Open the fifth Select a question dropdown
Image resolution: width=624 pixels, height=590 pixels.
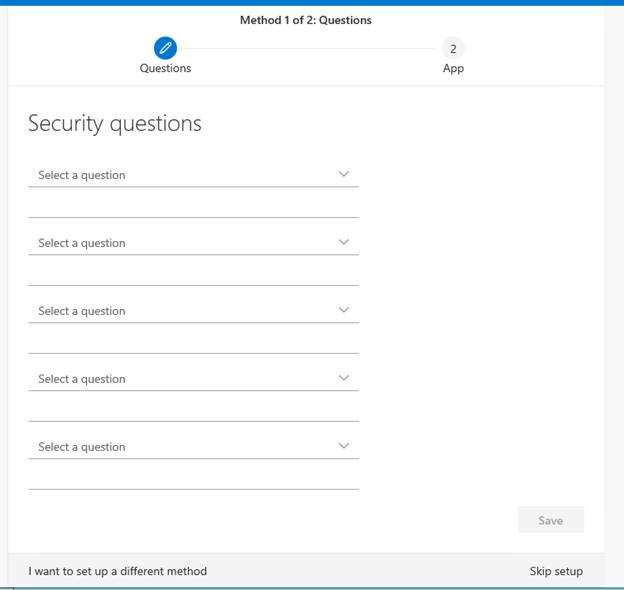click(x=193, y=447)
